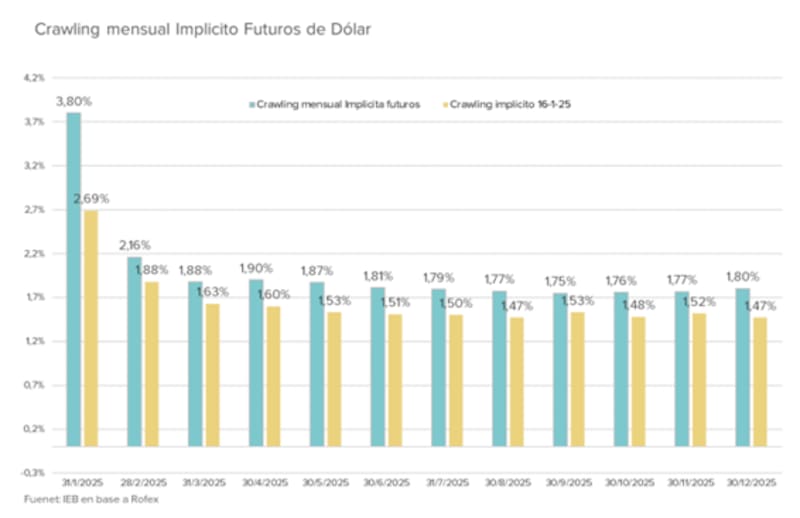Click the 4,2% y-axis label
Viewport: 800px width, 518px height.
[34, 77]
